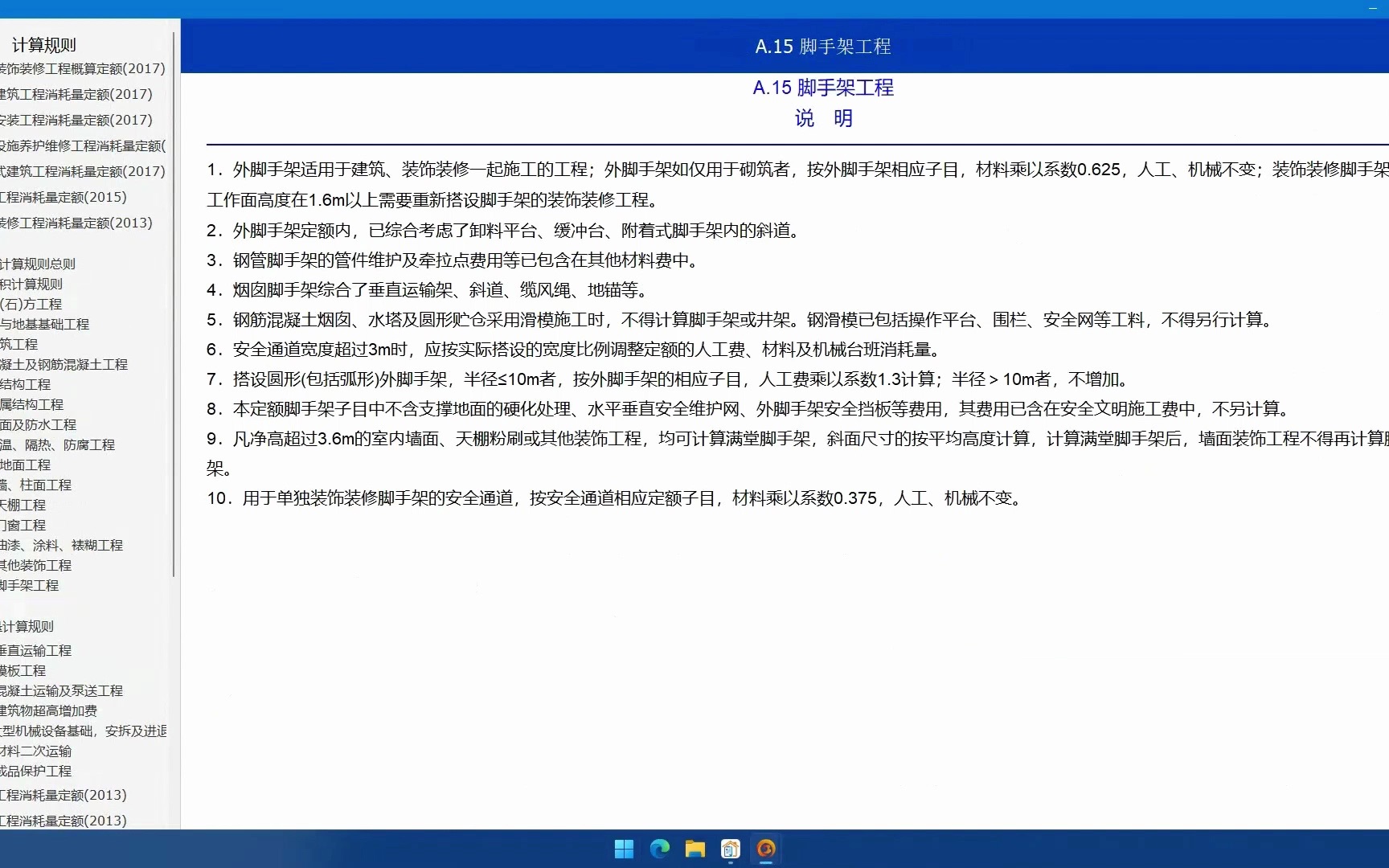Image resolution: width=1389 pixels, height=868 pixels.
Task: Open 大型机械设备基础、安拆及进退 chapter
Action: click(84, 731)
